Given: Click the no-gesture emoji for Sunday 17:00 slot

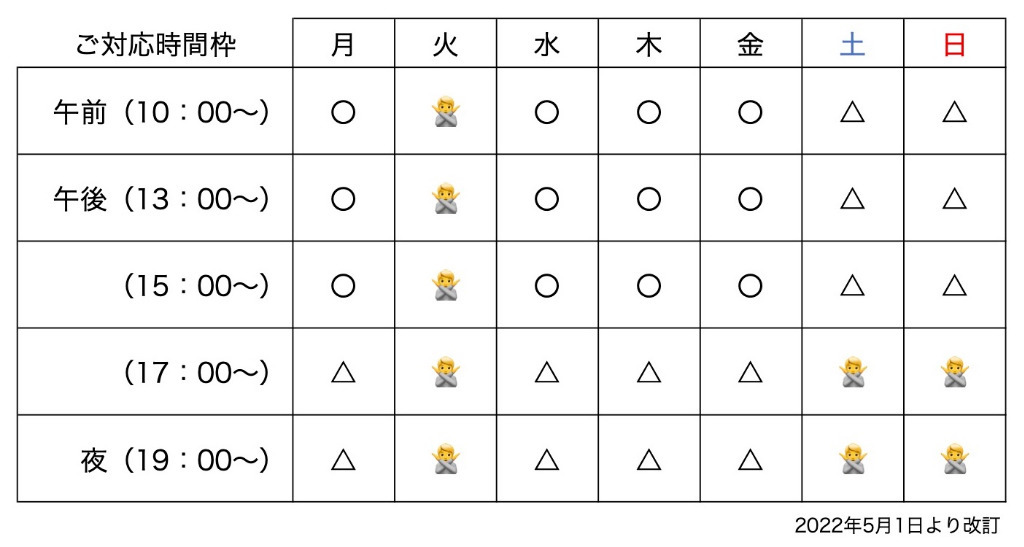Looking at the screenshot, I should tap(955, 373).
